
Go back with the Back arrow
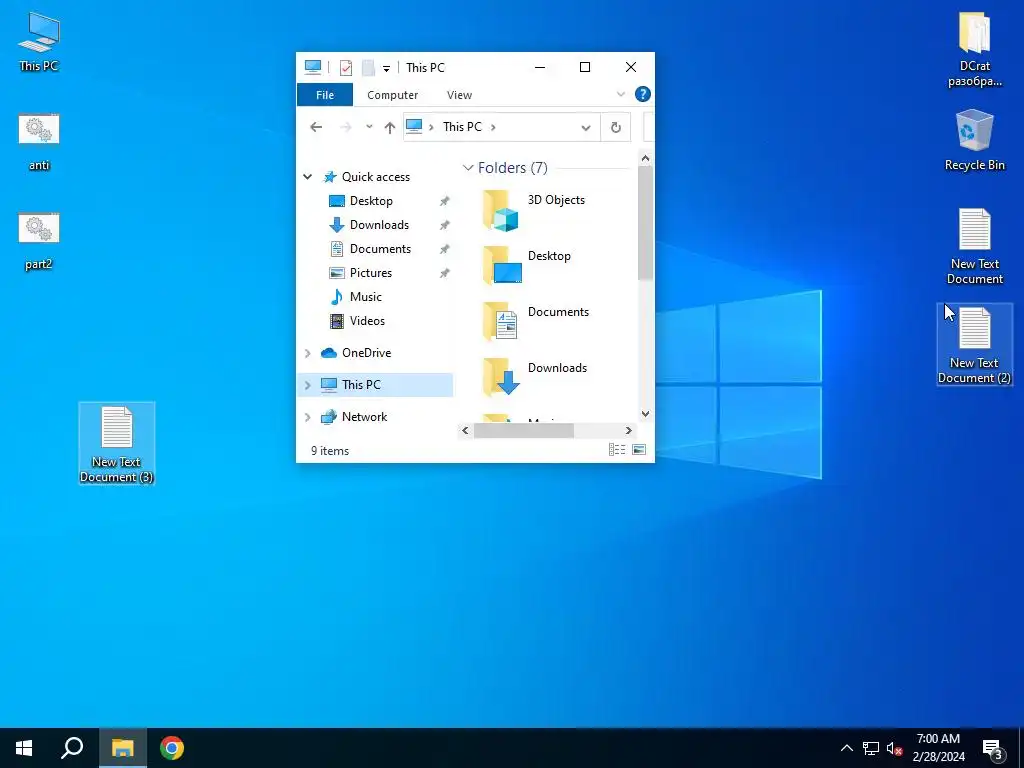pos(316,127)
